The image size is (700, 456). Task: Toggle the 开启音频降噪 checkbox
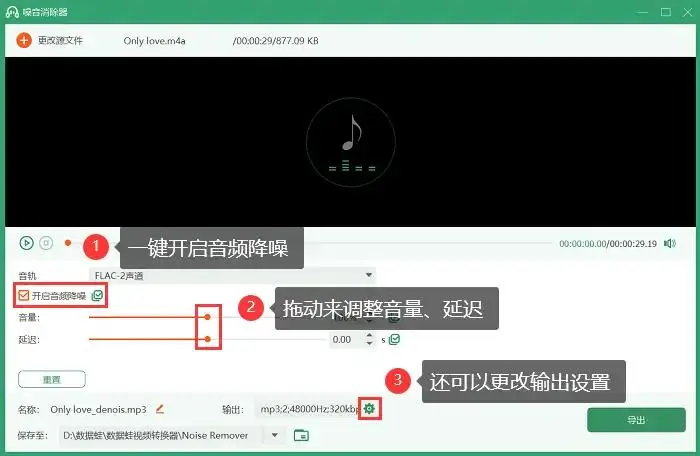24,296
